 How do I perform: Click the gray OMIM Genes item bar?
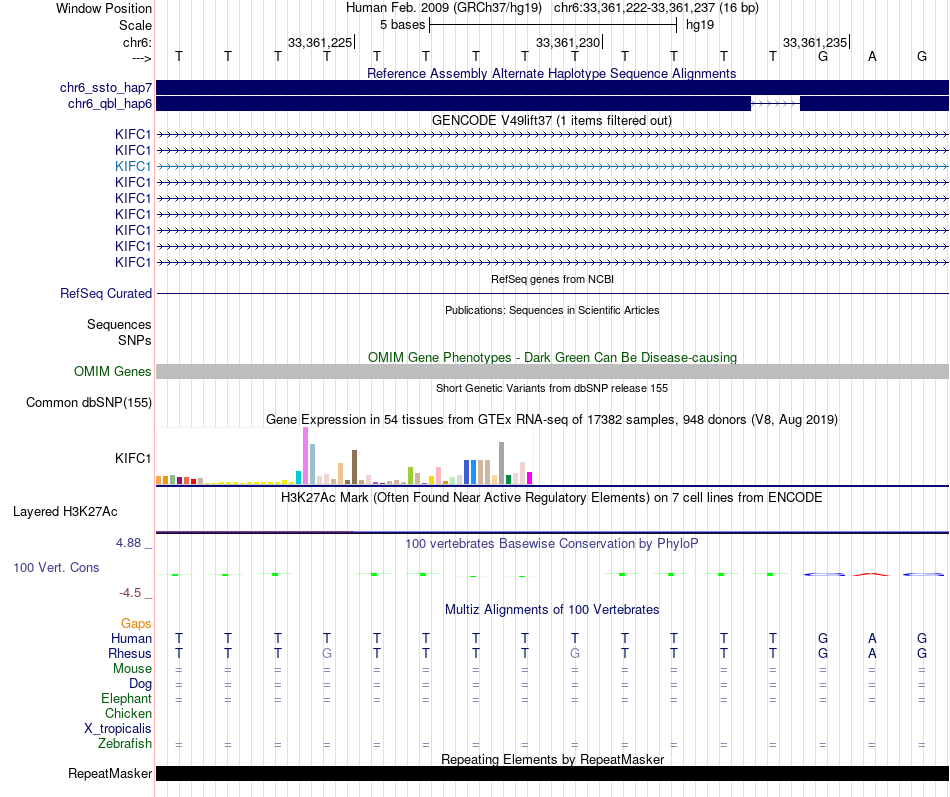pyautogui.click(x=552, y=372)
